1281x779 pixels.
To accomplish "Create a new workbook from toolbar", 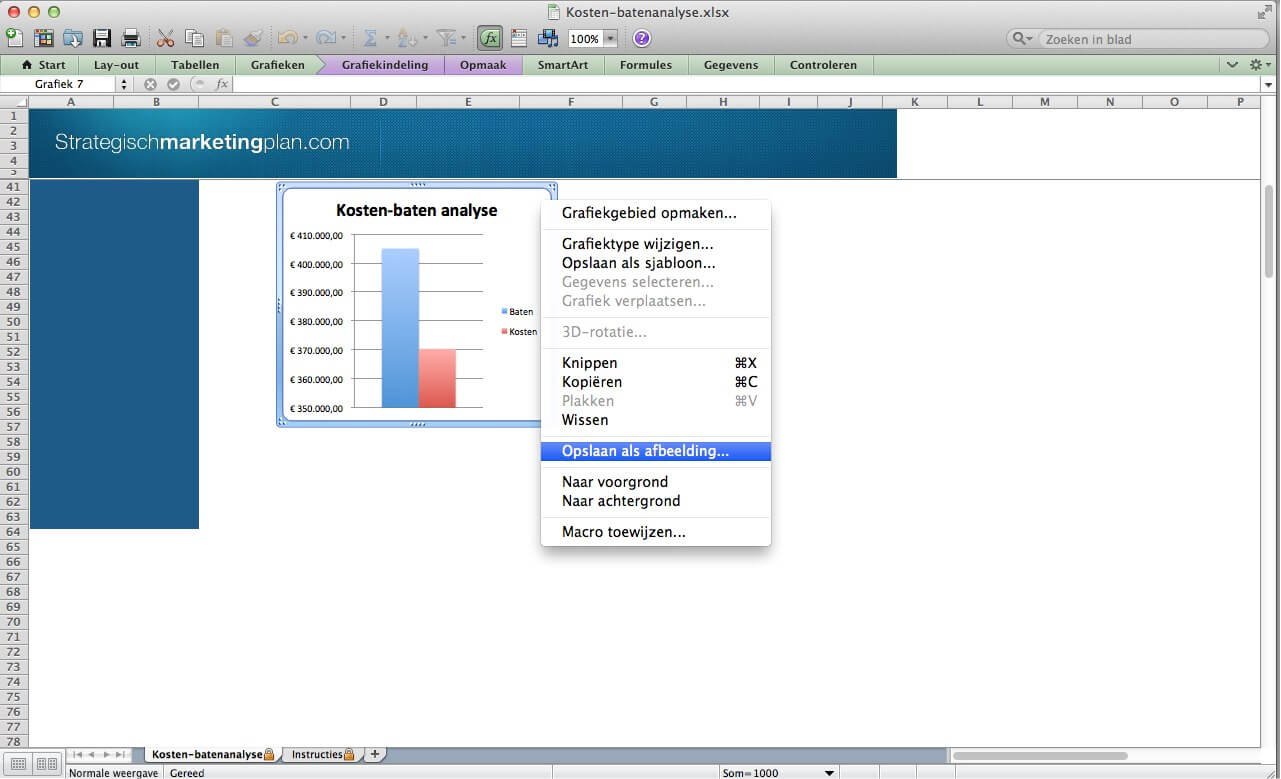I will 14,38.
